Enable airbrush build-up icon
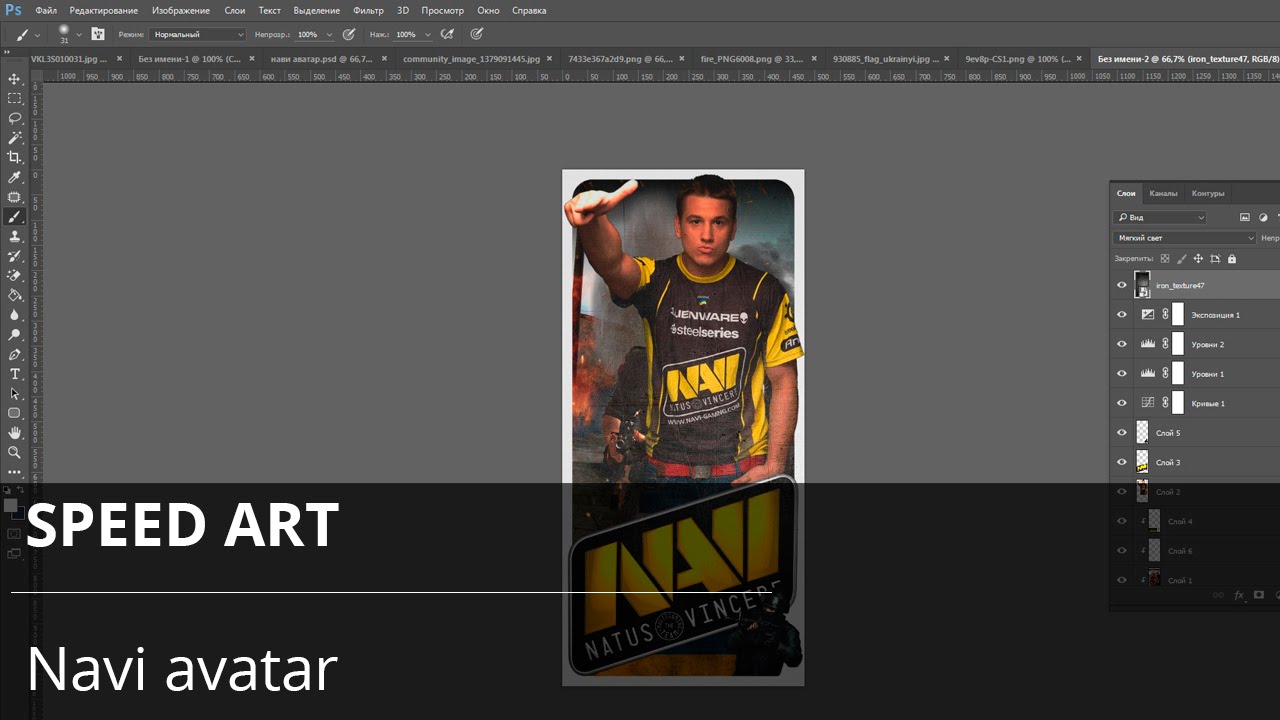The height and width of the screenshot is (720, 1280). coord(447,34)
